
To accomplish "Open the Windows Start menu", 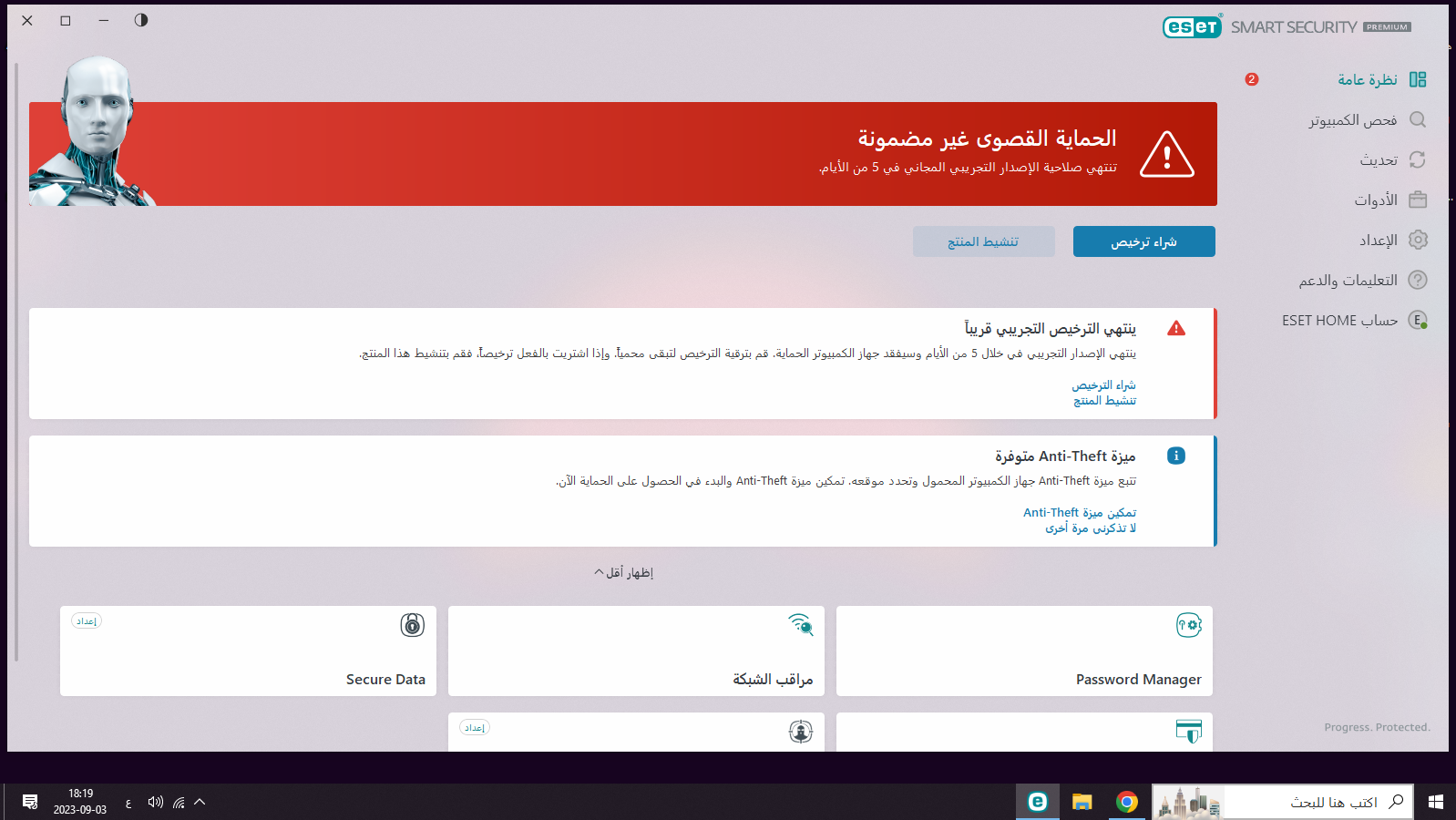I will coord(1435,802).
